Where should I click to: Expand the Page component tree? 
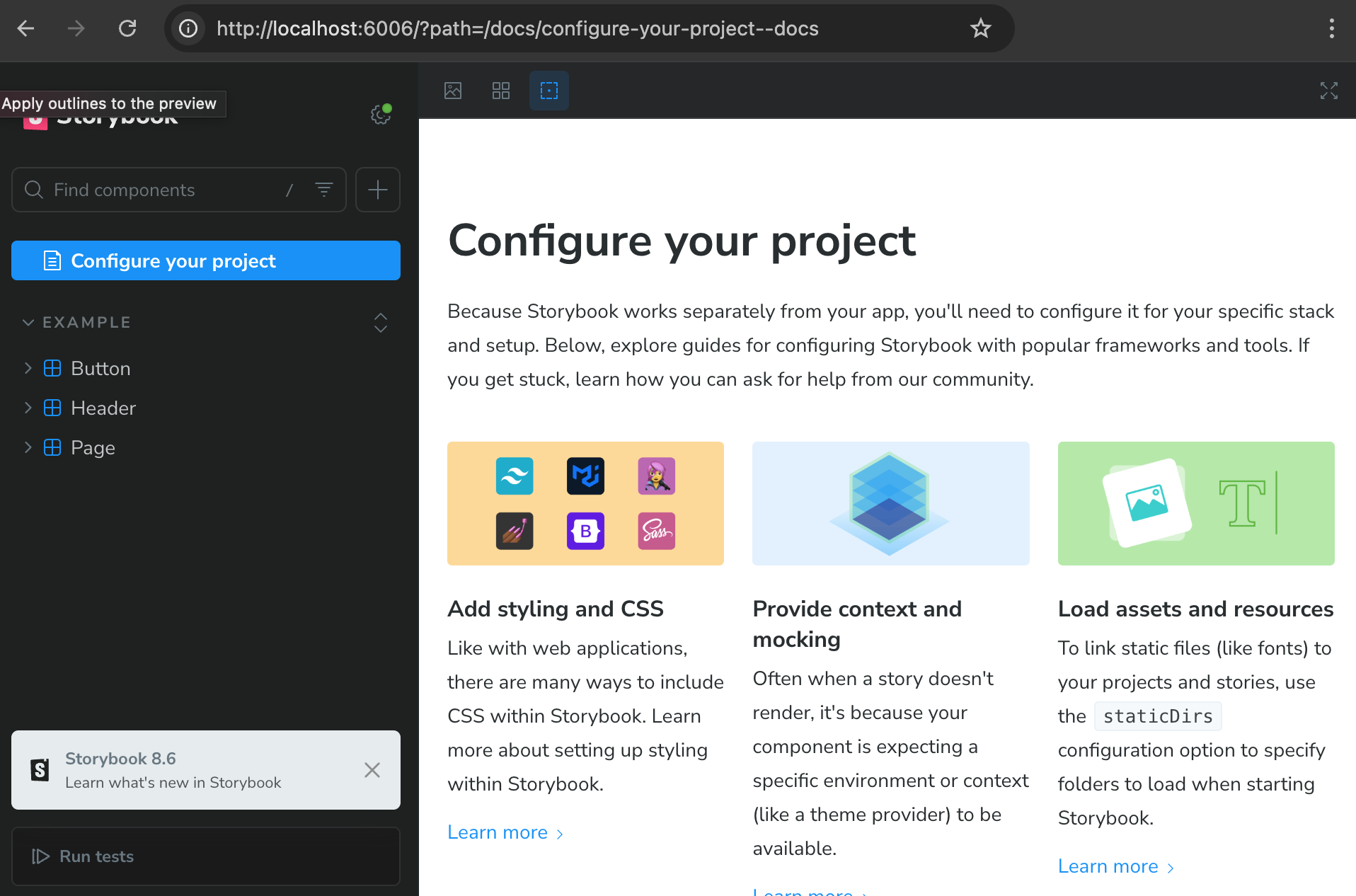pyautogui.click(x=28, y=447)
